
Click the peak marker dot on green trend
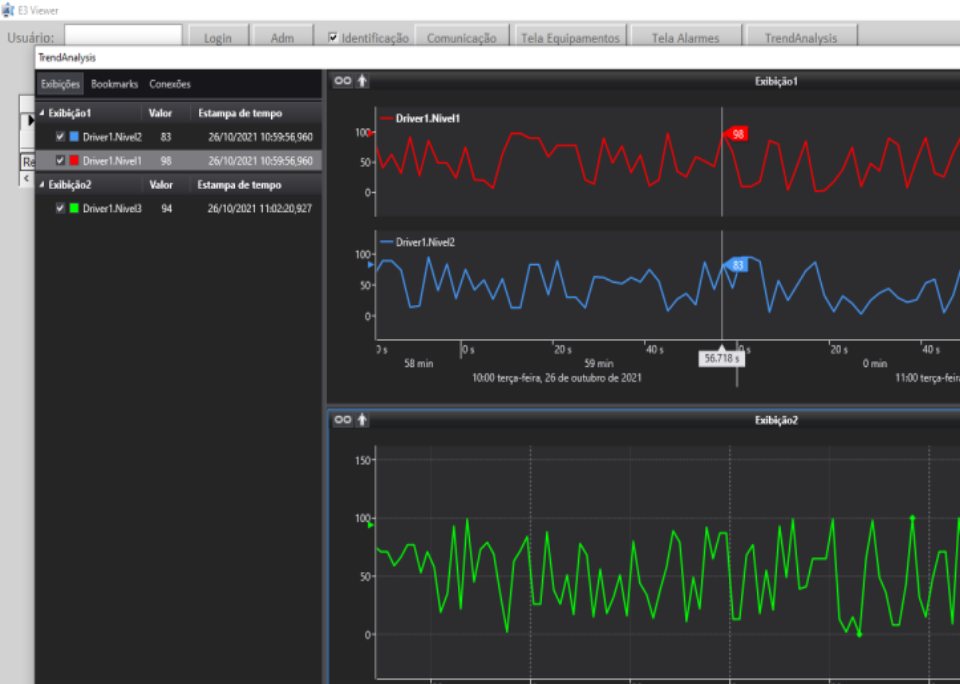(x=912, y=518)
